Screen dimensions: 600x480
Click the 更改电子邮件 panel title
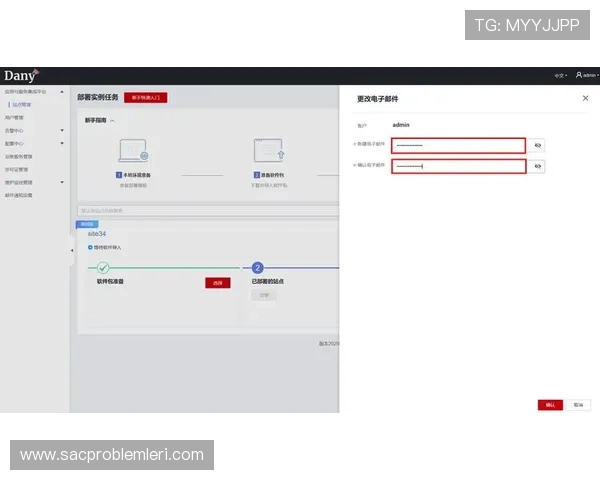click(x=378, y=99)
